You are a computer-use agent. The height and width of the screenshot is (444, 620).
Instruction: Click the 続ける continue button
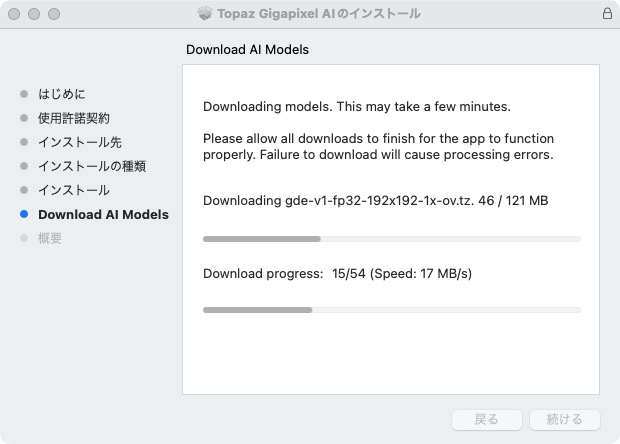coord(565,419)
